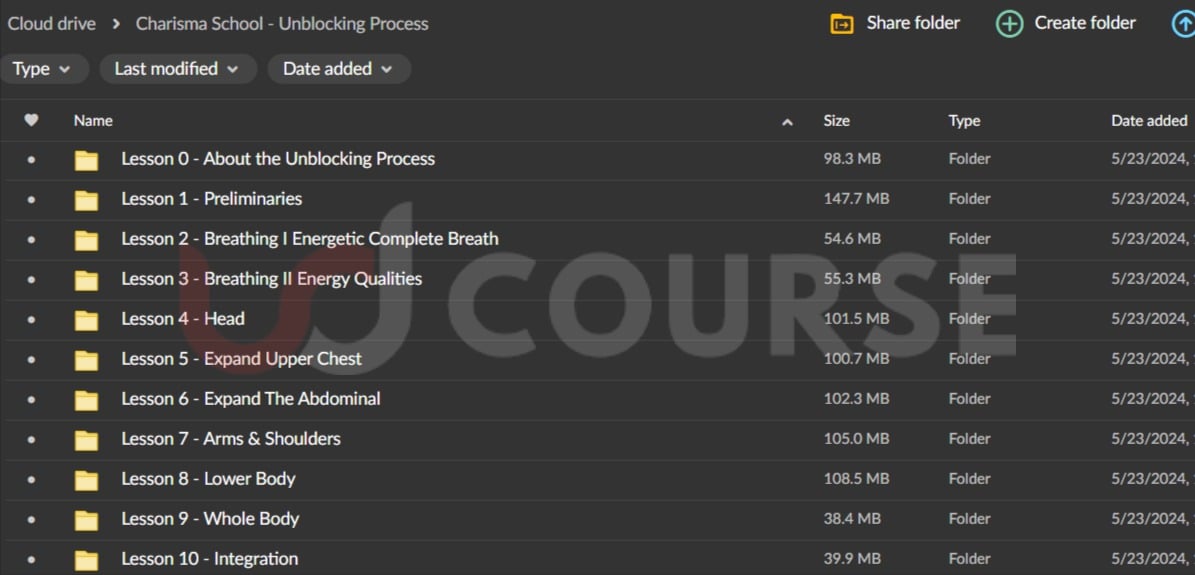
Task: Toggle favorite dot for Lesson 1 - Preliminaries
Action: coord(31,200)
